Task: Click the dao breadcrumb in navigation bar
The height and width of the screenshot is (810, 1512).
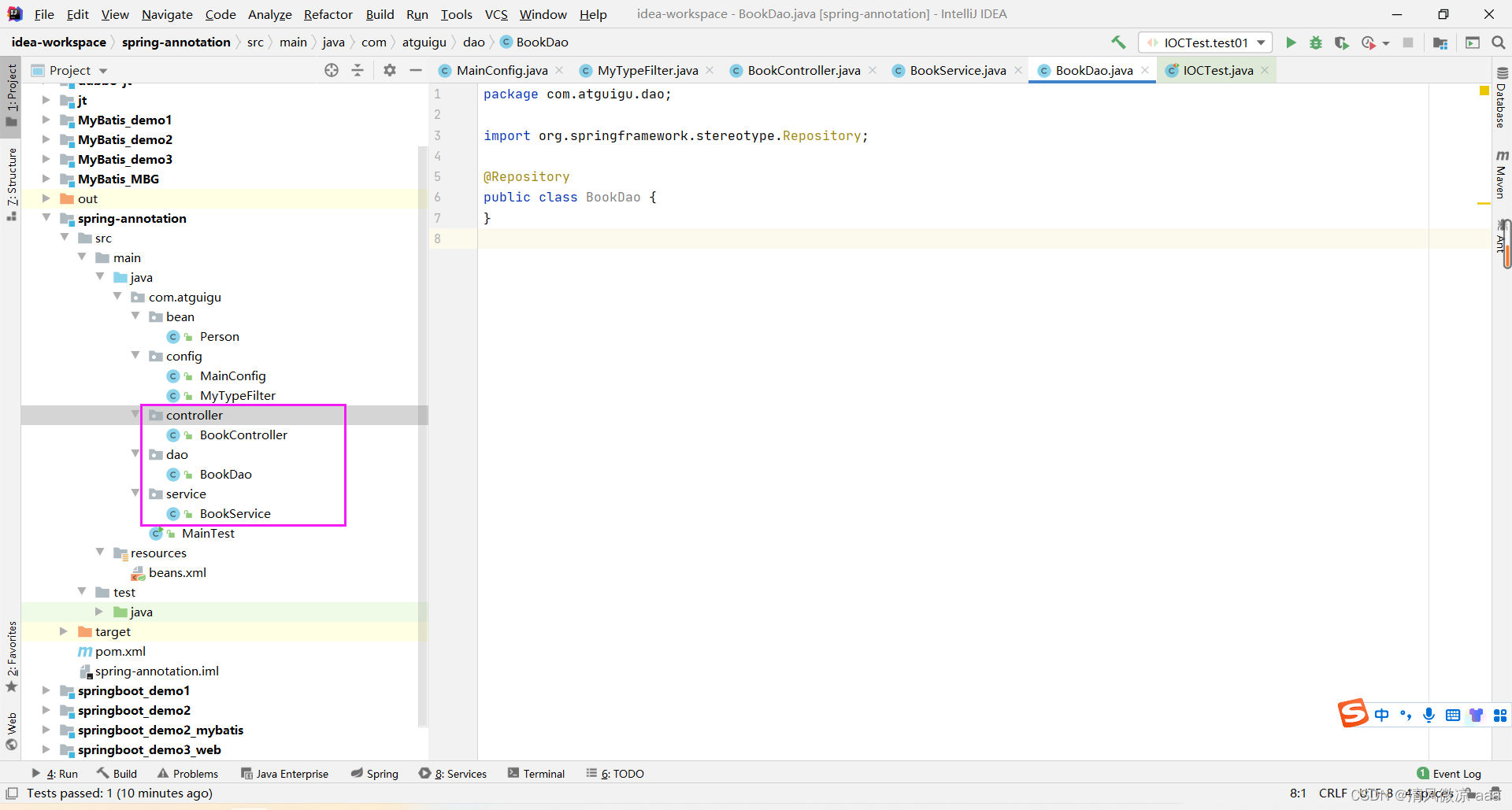Action: [x=473, y=43]
